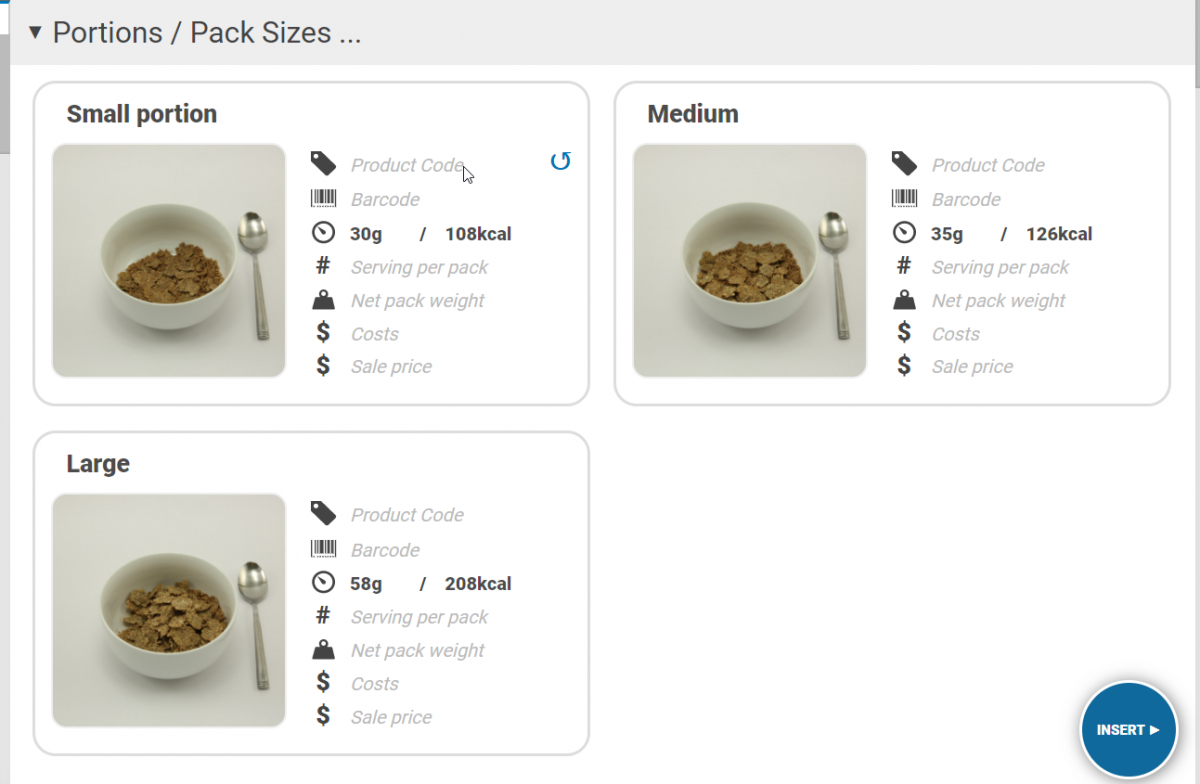Edit Serving per pack in Medium card
Screen dimensions: 1200x784
[1000, 267]
